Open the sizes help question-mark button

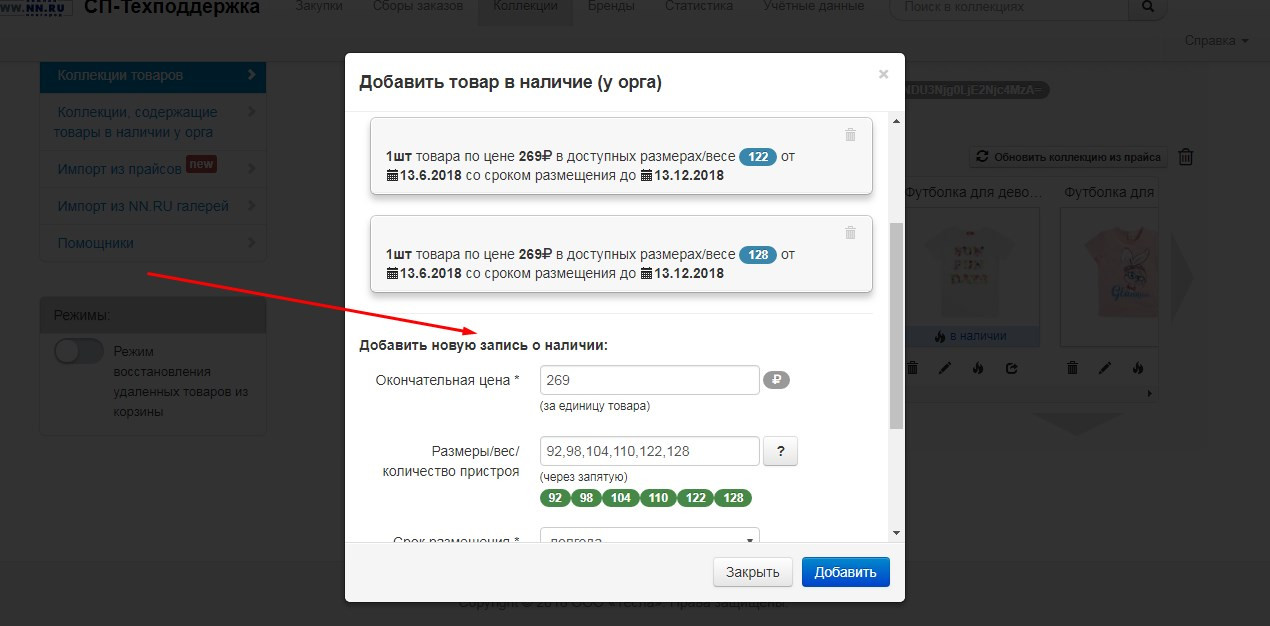780,451
